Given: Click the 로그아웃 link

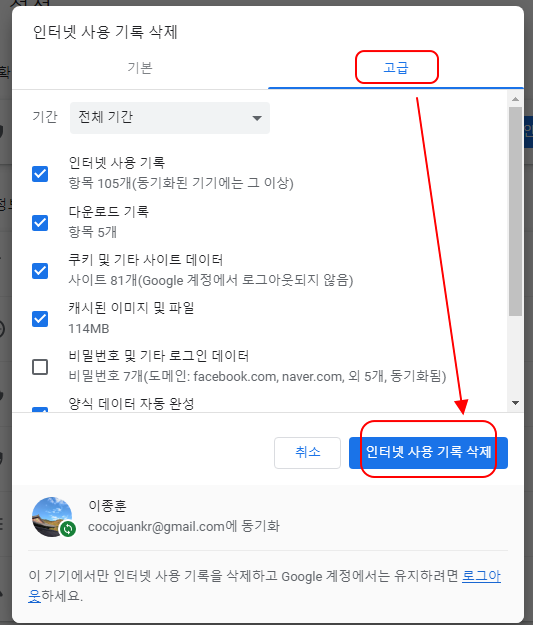Looking at the screenshot, I should coord(481,576).
